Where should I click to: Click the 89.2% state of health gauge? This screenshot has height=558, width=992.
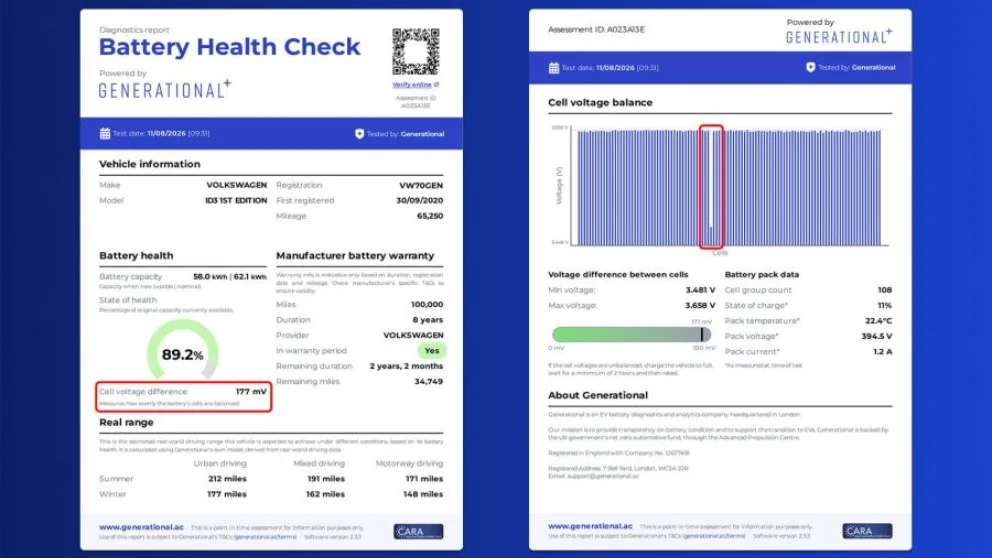tap(182, 350)
